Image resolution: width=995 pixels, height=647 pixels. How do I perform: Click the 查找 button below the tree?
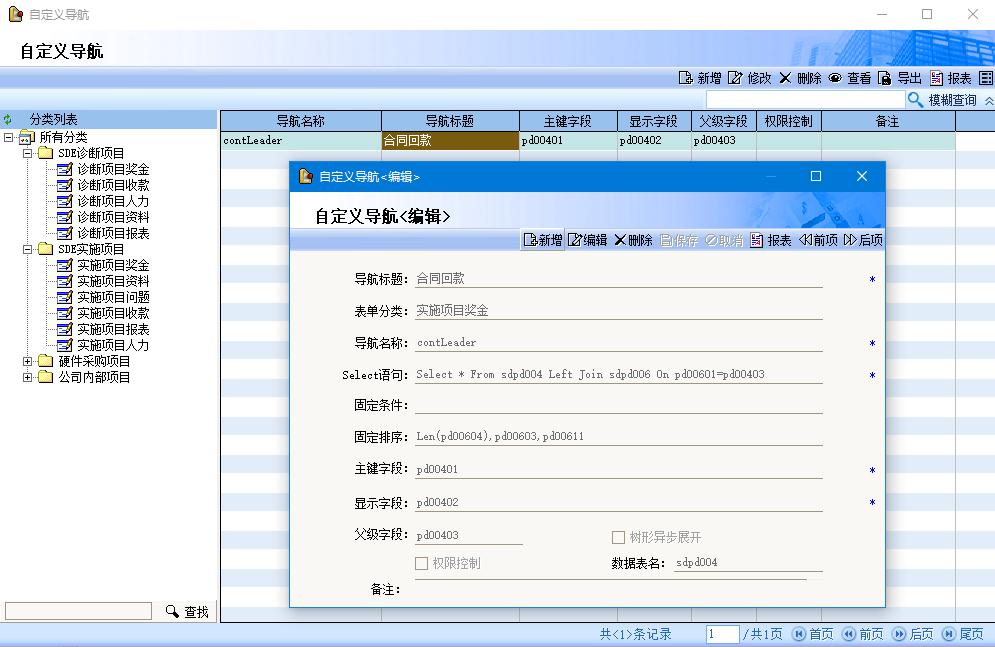tap(187, 611)
